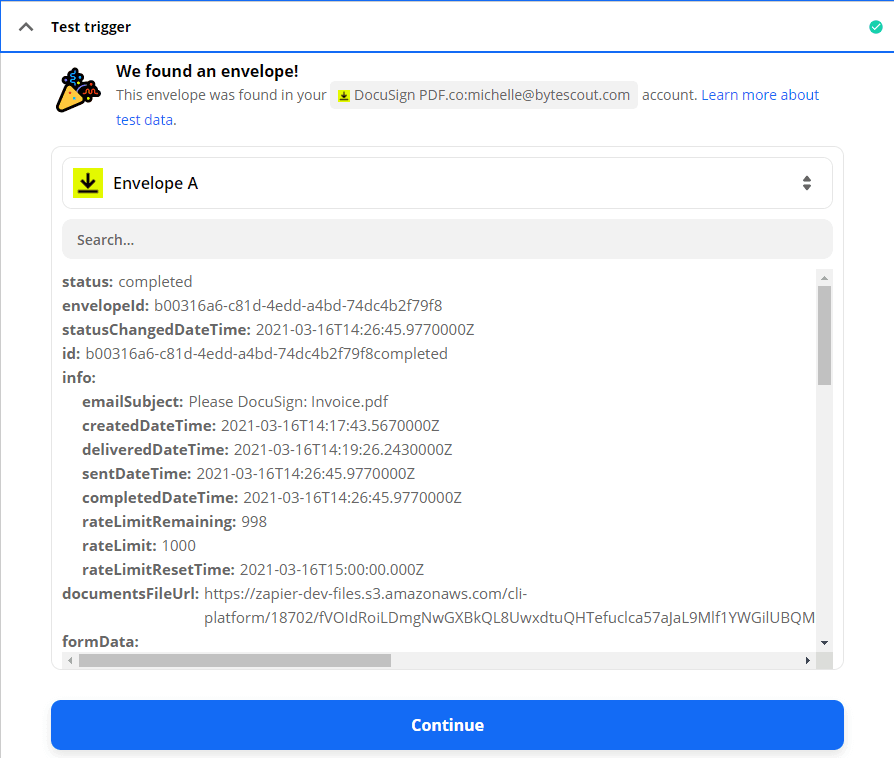This screenshot has width=894, height=758.
Task: Click the vertical scrollbar up arrow
Action: point(824,277)
